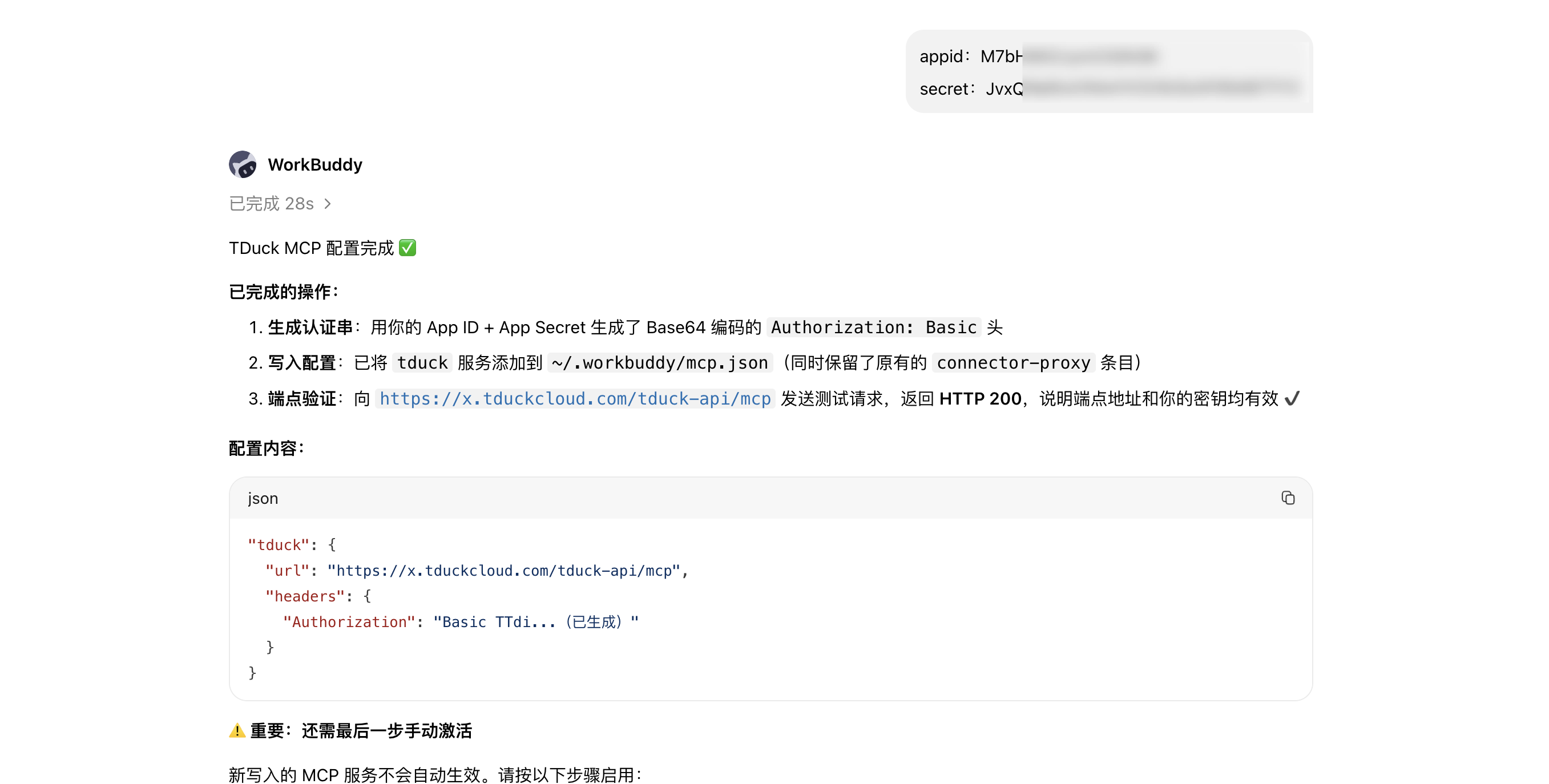Click the 'json' language label of code block

(x=263, y=498)
